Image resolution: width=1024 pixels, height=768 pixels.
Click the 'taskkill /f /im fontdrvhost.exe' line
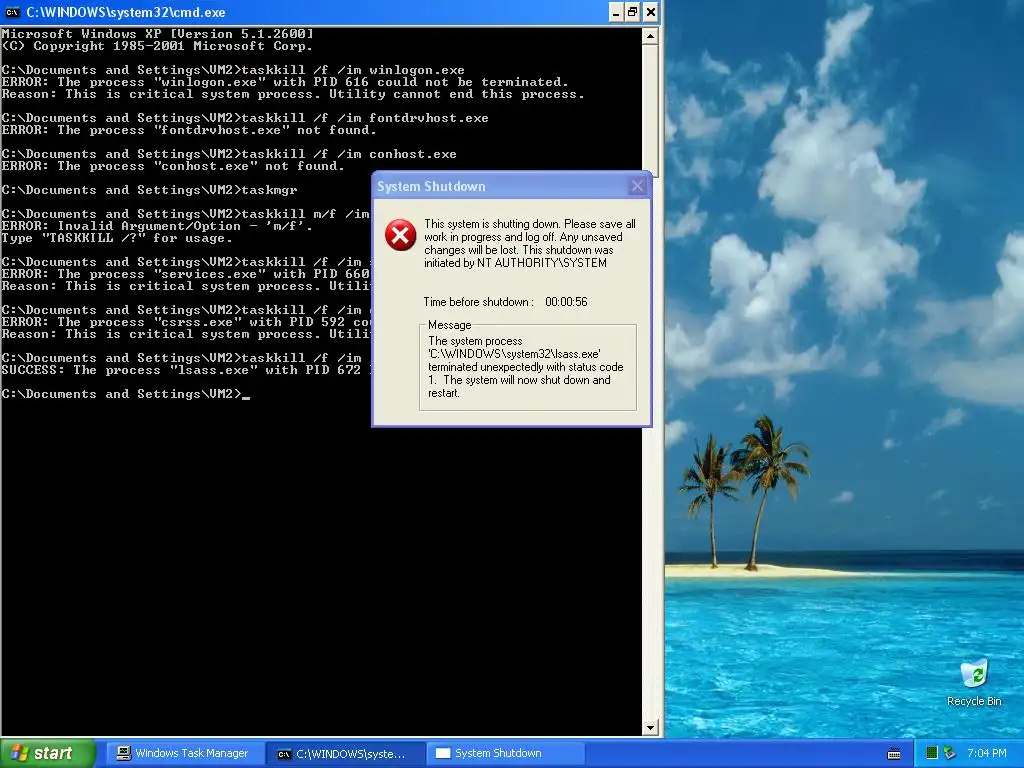[245, 118]
